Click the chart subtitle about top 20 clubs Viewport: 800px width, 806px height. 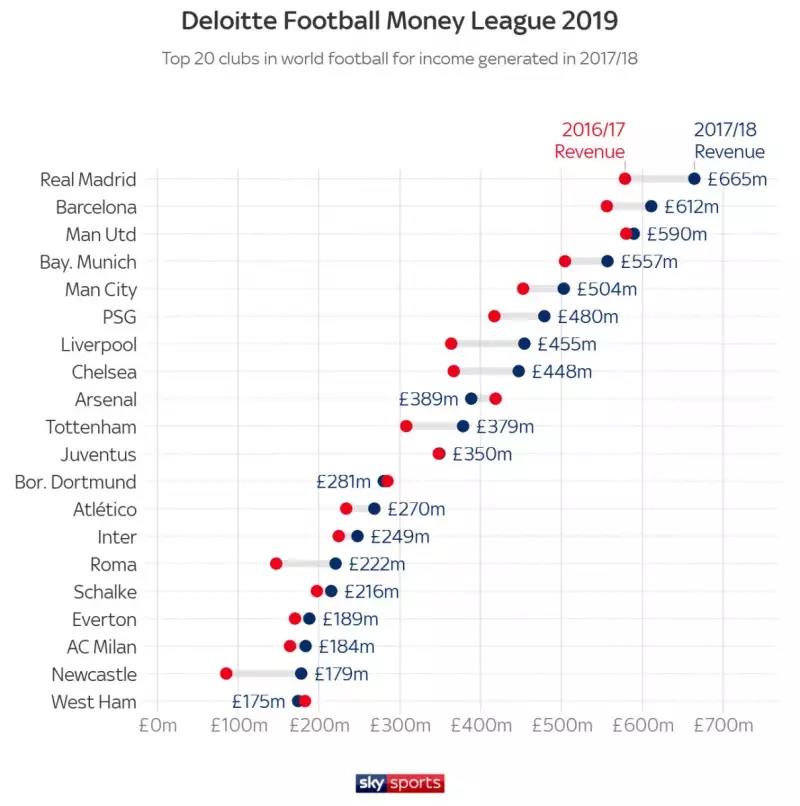400,57
